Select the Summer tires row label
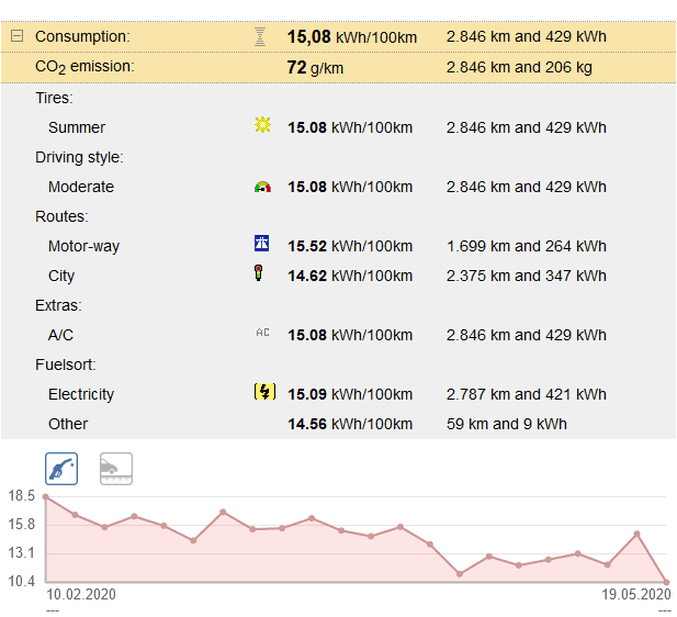The width and height of the screenshot is (677, 617). click(x=76, y=127)
